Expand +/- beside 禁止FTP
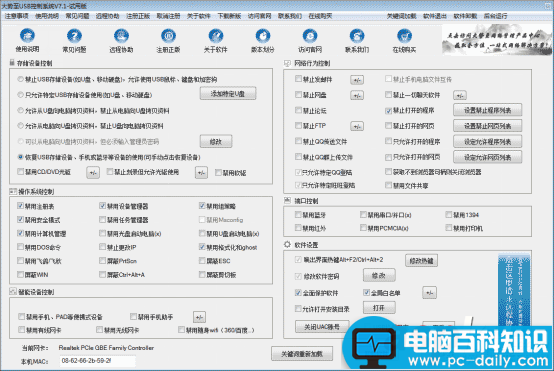 click(357, 126)
